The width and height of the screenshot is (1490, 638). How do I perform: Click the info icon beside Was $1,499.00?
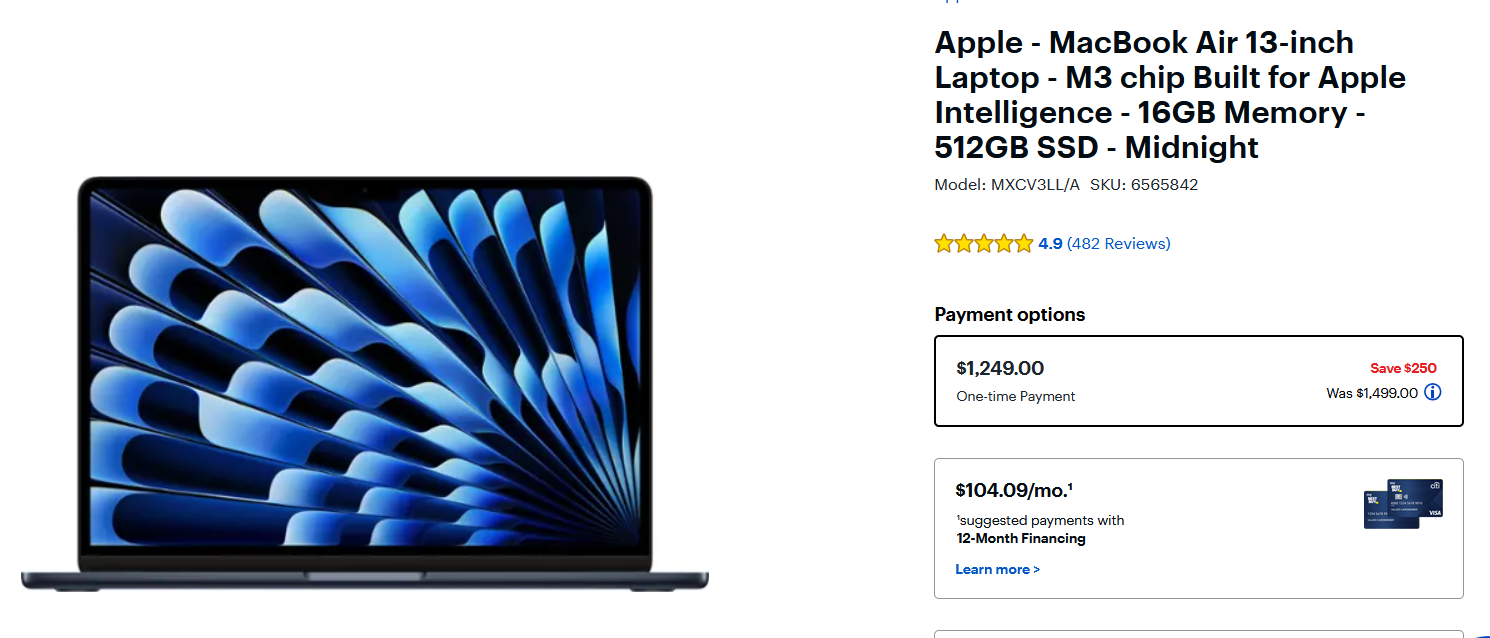click(x=1432, y=393)
